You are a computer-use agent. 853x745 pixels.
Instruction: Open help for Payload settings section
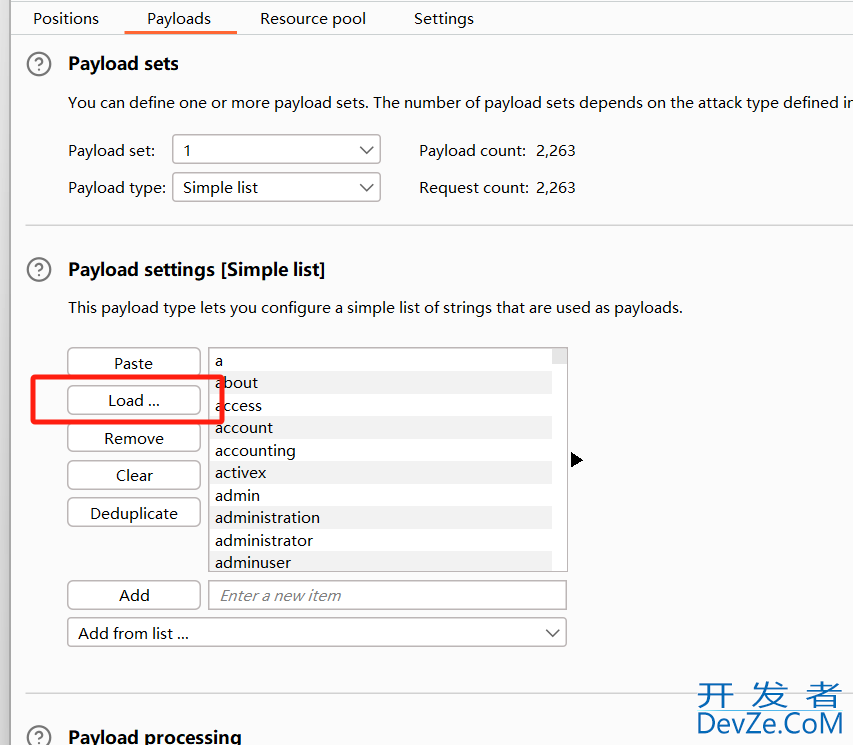pos(39,270)
